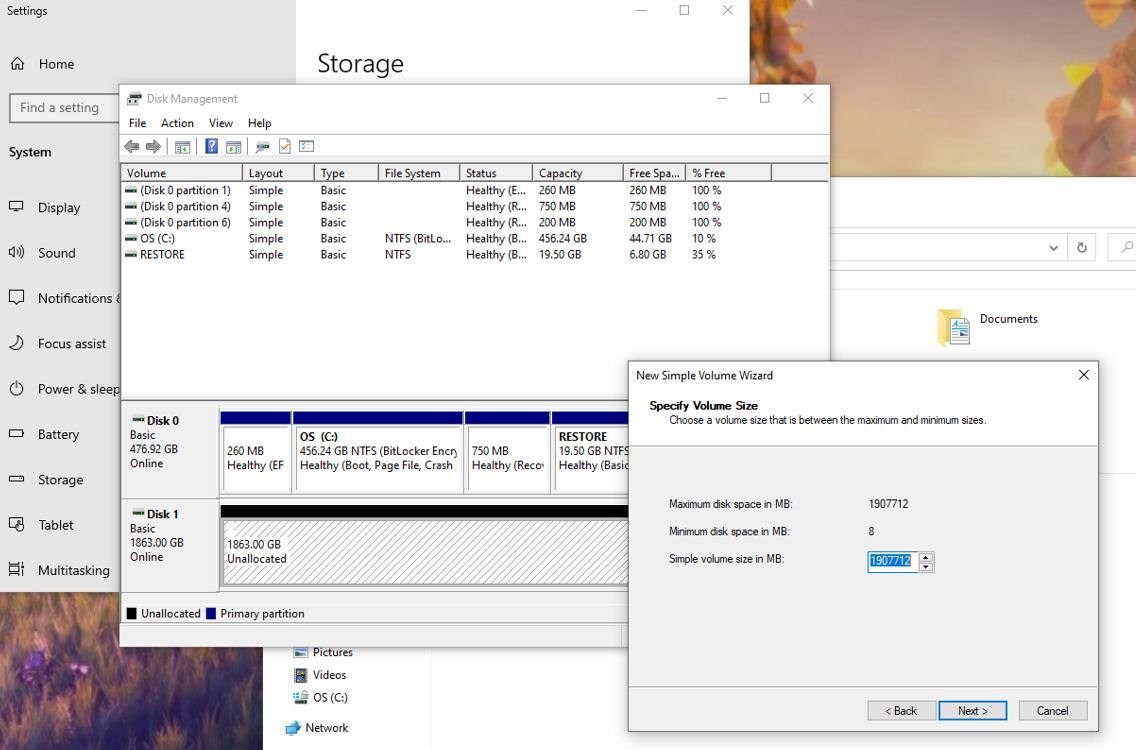The width and height of the screenshot is (1136, 750).
Task: Open the Sound settings icon in Settings sidebar
Action: click(15, 253)
